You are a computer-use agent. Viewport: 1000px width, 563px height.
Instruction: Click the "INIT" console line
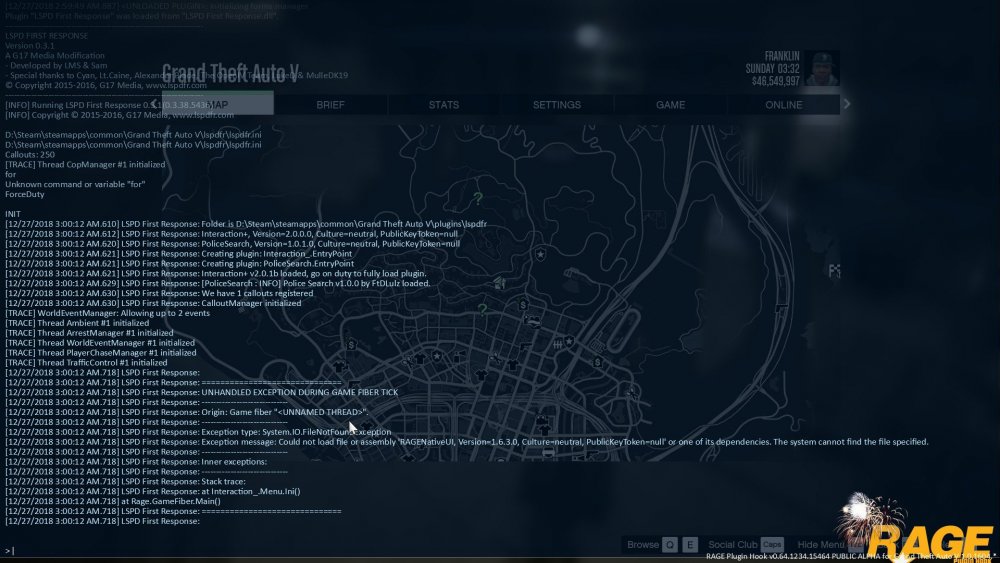(13, 214)
